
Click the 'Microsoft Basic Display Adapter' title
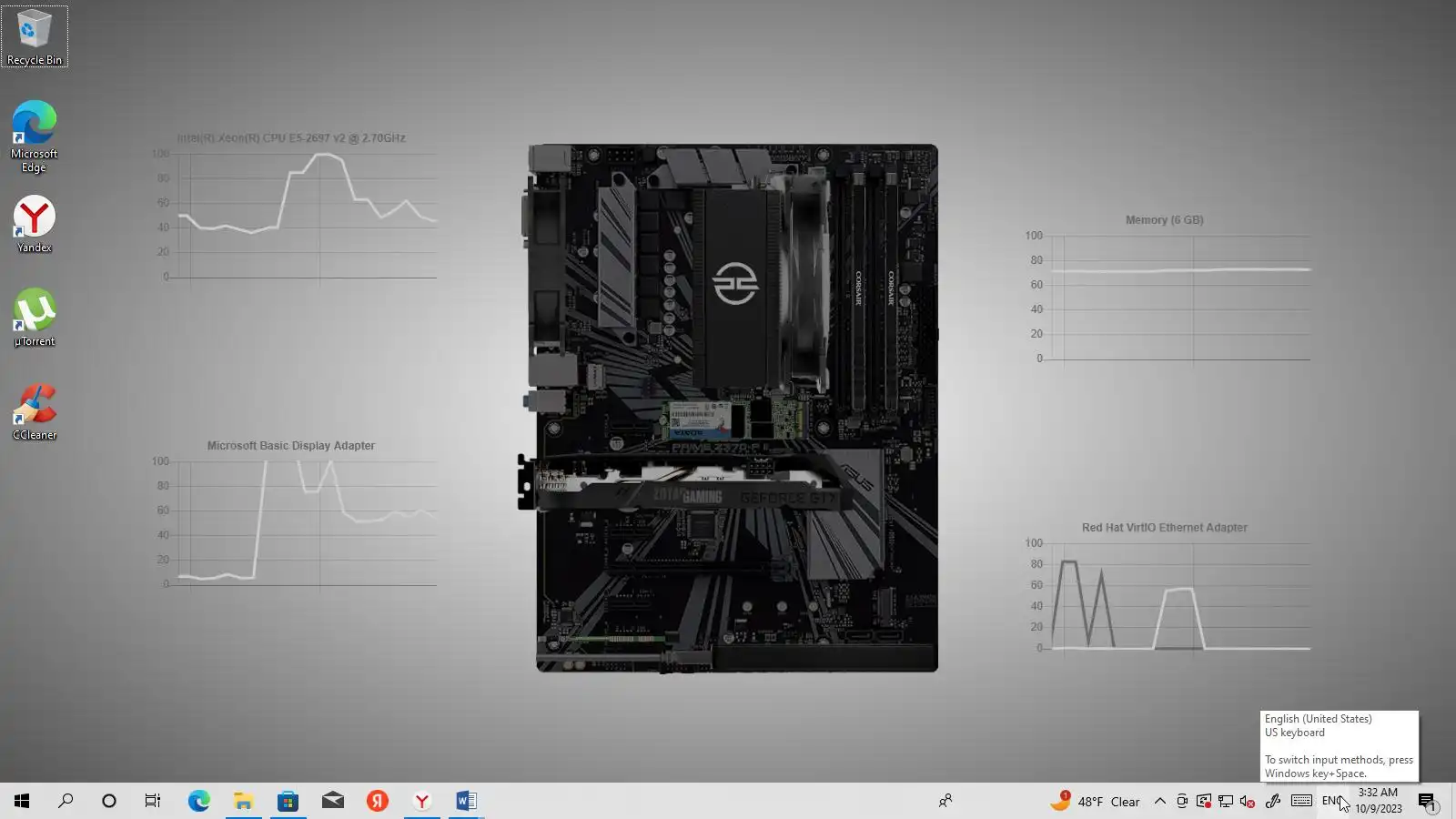290,446
